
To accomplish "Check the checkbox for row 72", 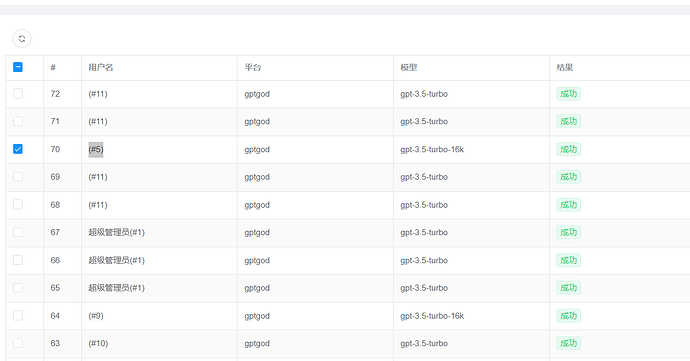I will 18,93.
